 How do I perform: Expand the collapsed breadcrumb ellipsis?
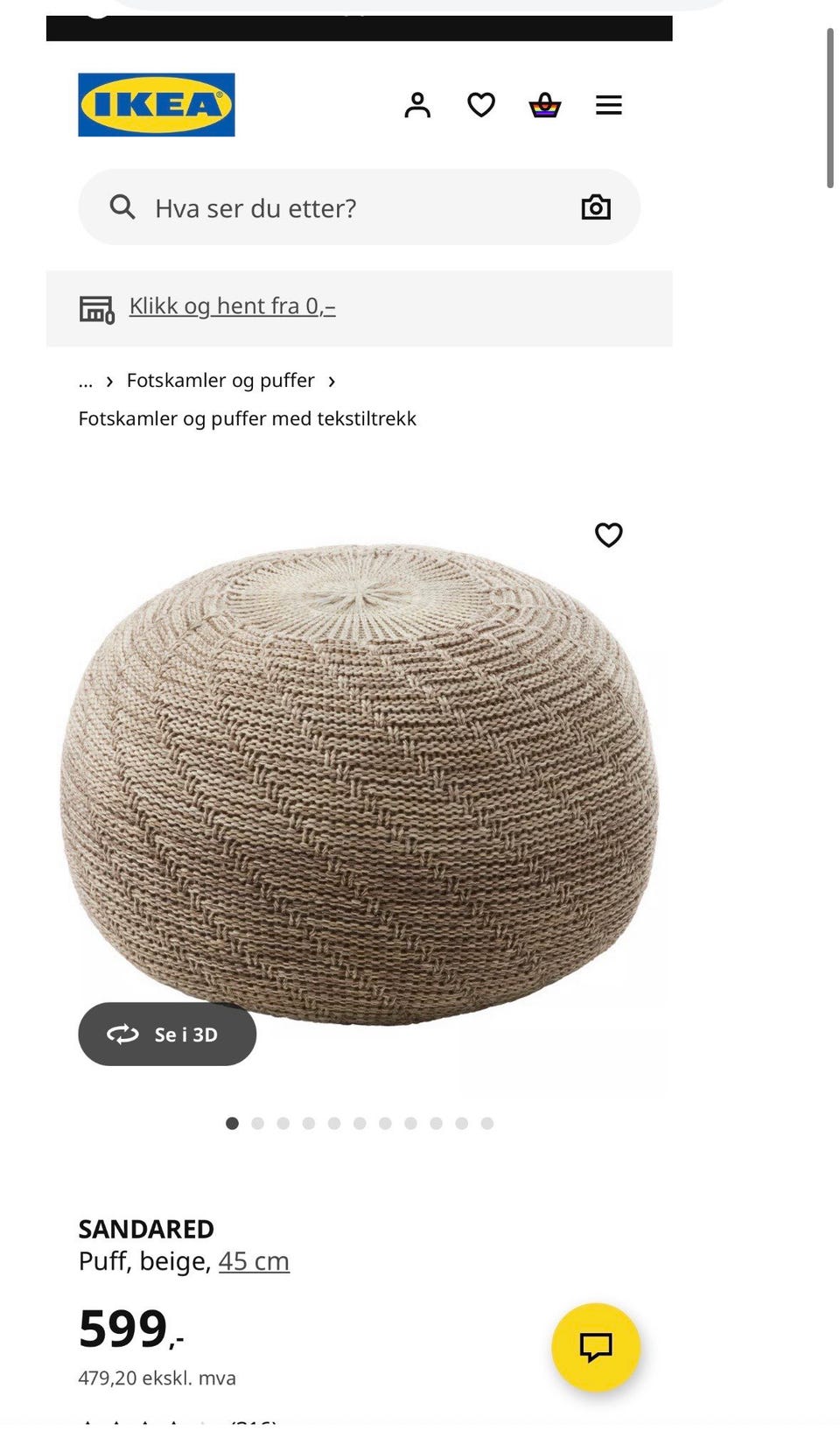[85, 381]
